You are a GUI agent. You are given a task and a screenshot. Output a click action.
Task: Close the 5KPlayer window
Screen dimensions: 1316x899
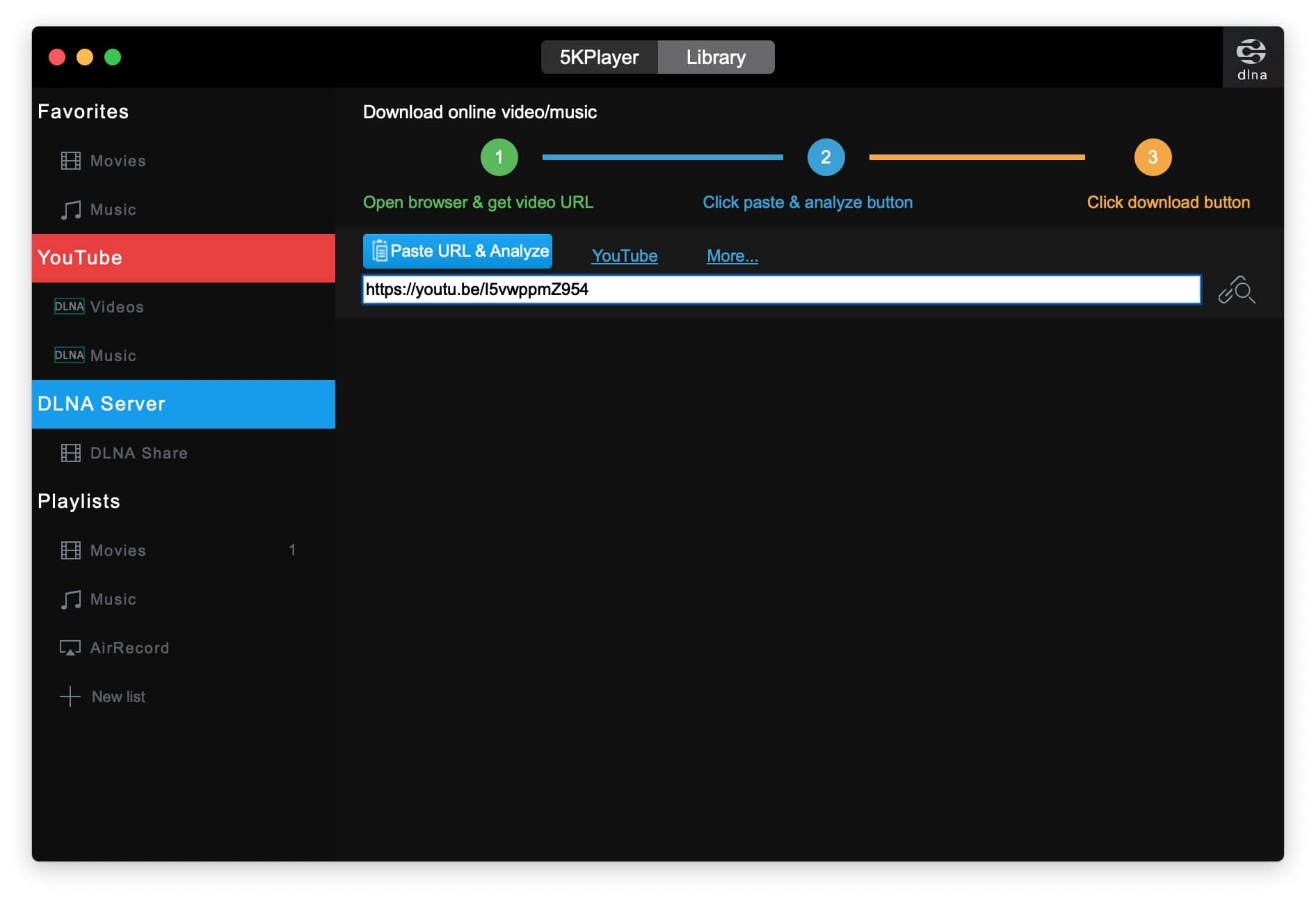(x=57, y=57)
